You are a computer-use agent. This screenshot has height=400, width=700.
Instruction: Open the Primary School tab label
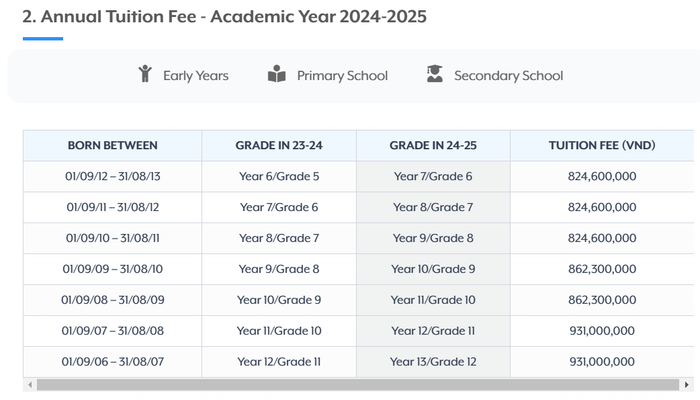tap(342, 75)
